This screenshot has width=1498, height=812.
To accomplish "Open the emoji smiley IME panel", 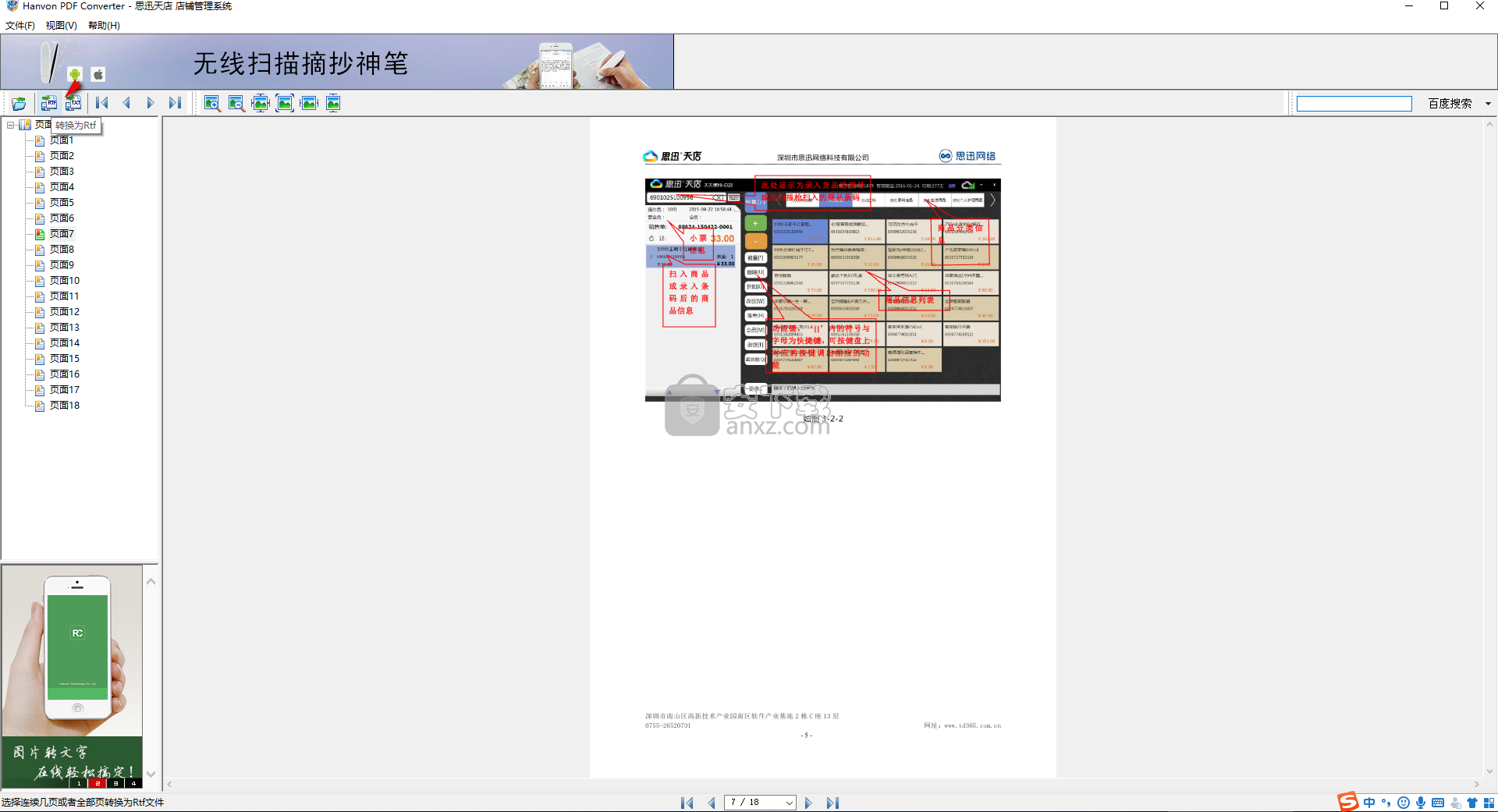I will point(1404,803).
